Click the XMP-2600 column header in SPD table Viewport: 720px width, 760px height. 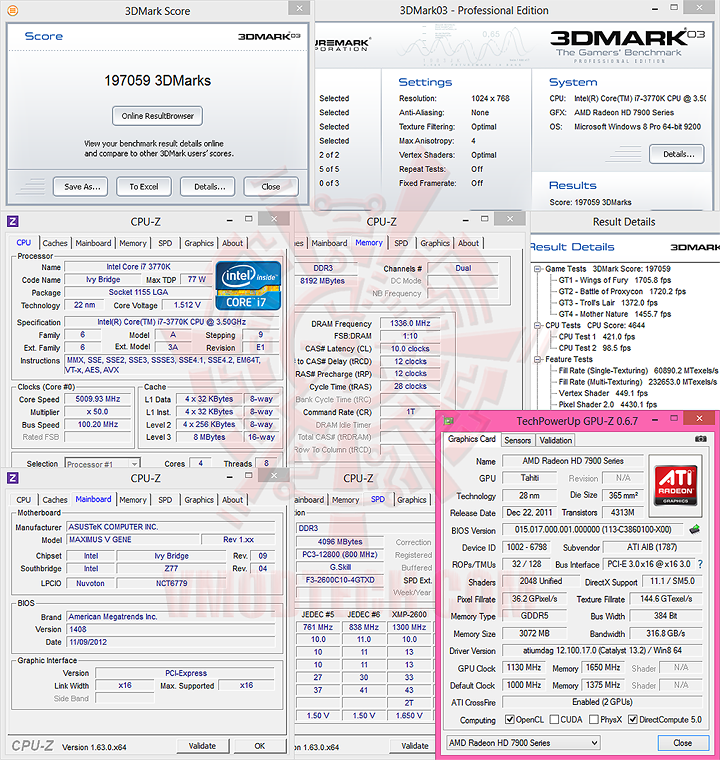pos(409,614)
